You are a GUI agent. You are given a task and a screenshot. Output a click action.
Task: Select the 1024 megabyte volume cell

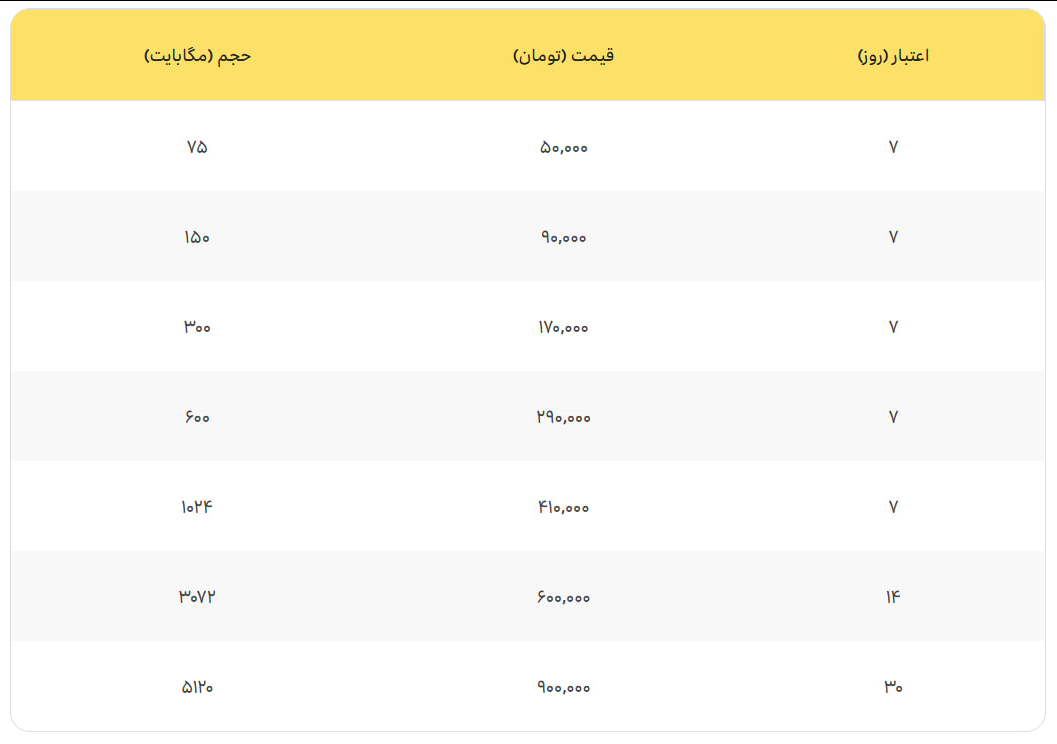(x=197, y=507)
